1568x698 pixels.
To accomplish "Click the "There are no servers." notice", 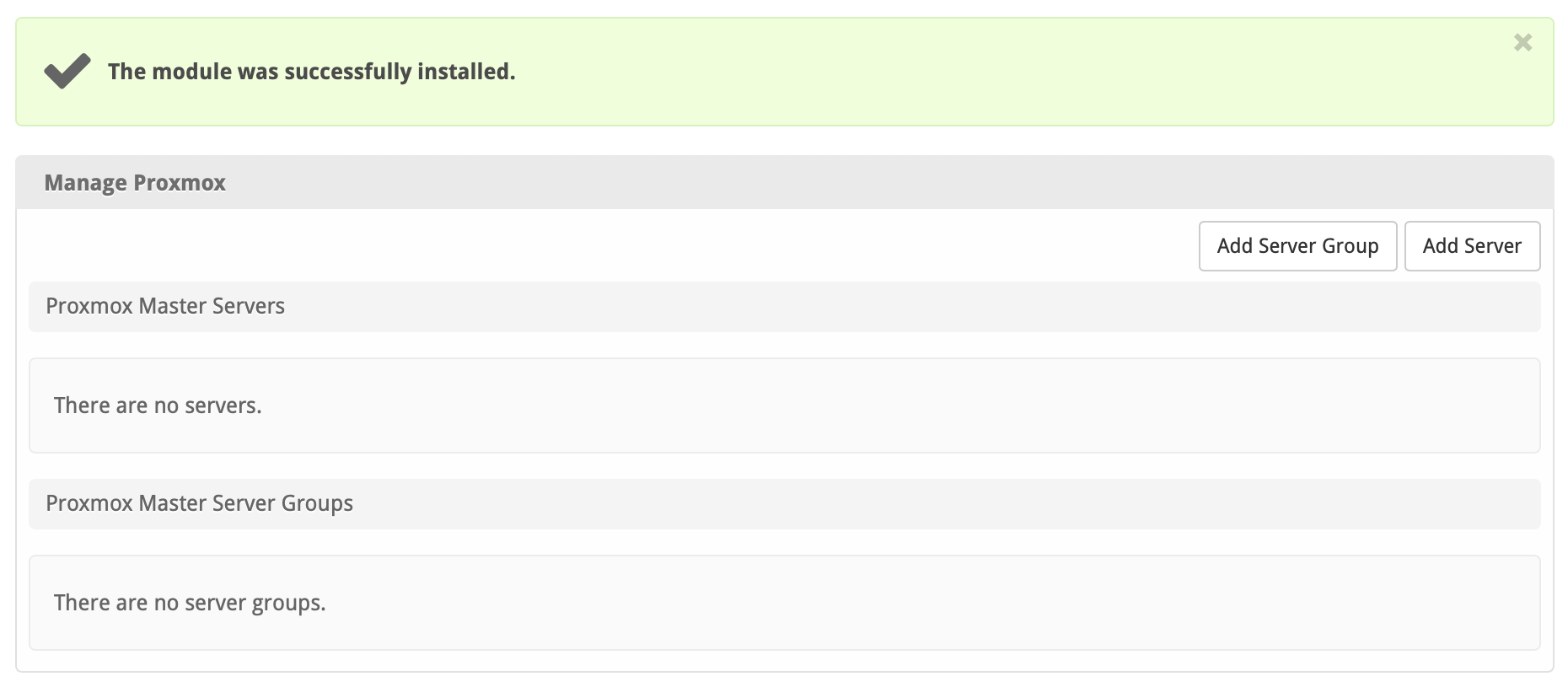I will (x=158, y=405).
